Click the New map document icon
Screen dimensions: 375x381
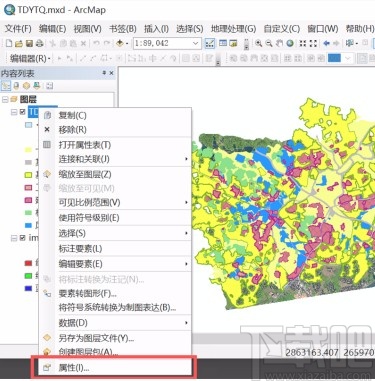pyautogui.click(x=9, y=43)
